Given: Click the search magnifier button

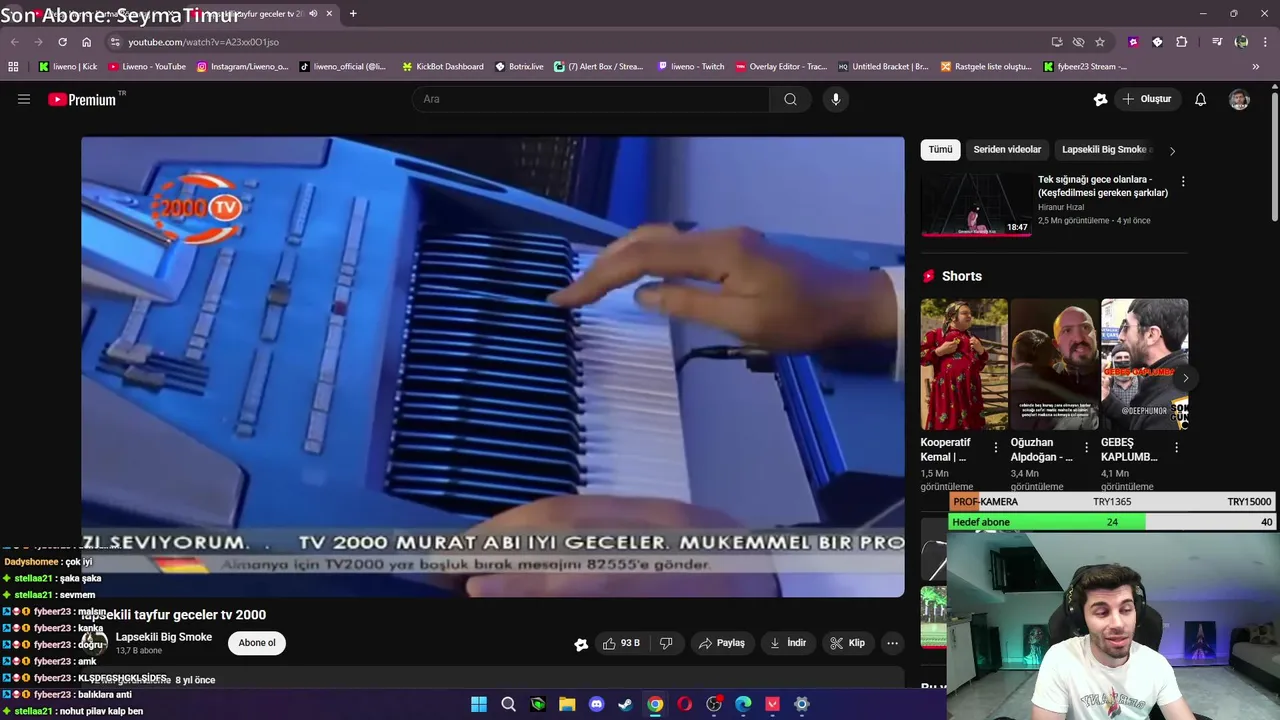Looking at the screenshot, I should coord(790,99).
